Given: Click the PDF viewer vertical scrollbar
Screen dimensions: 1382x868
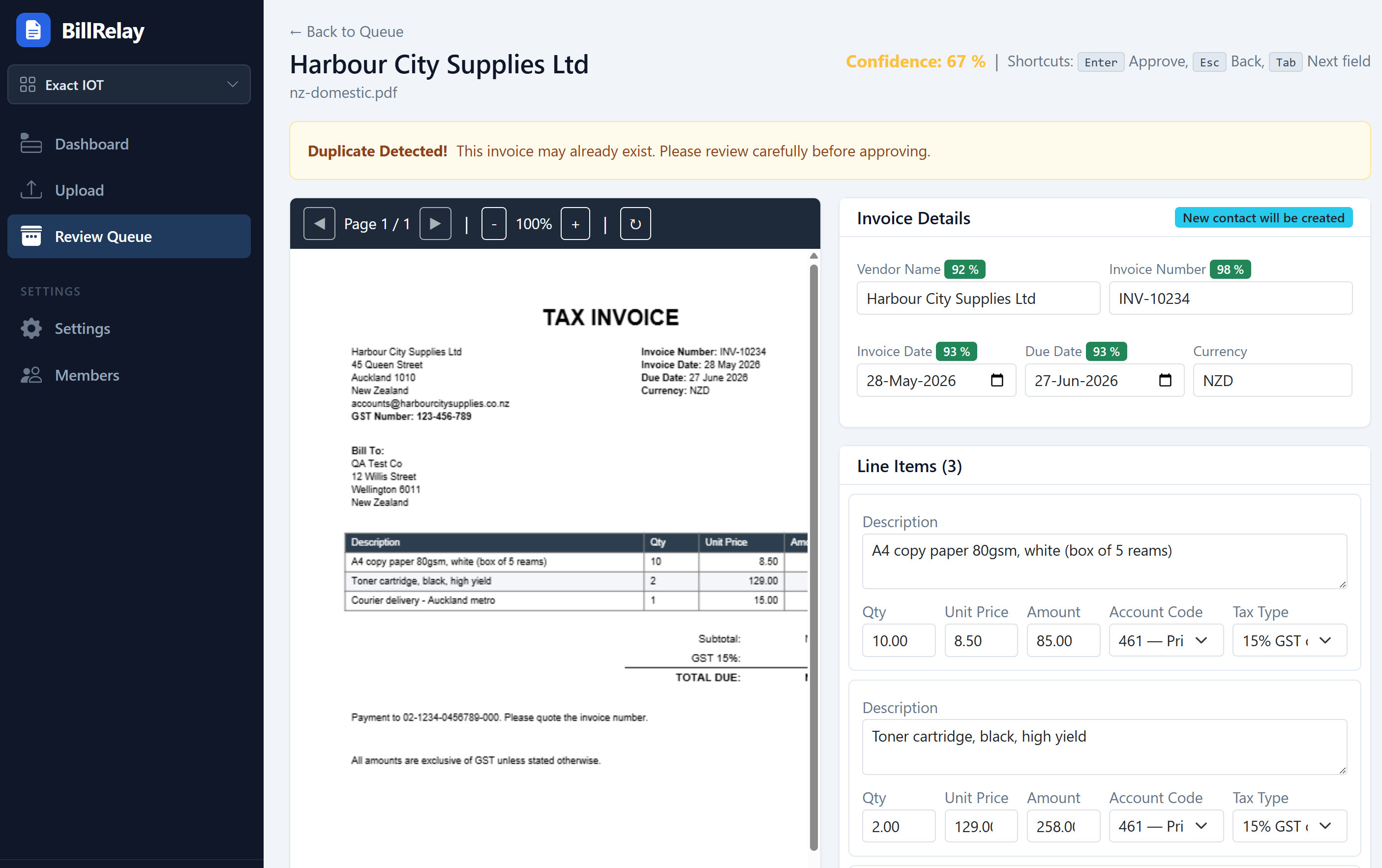Looking at the screenshot, I should (x=813, y=557).
